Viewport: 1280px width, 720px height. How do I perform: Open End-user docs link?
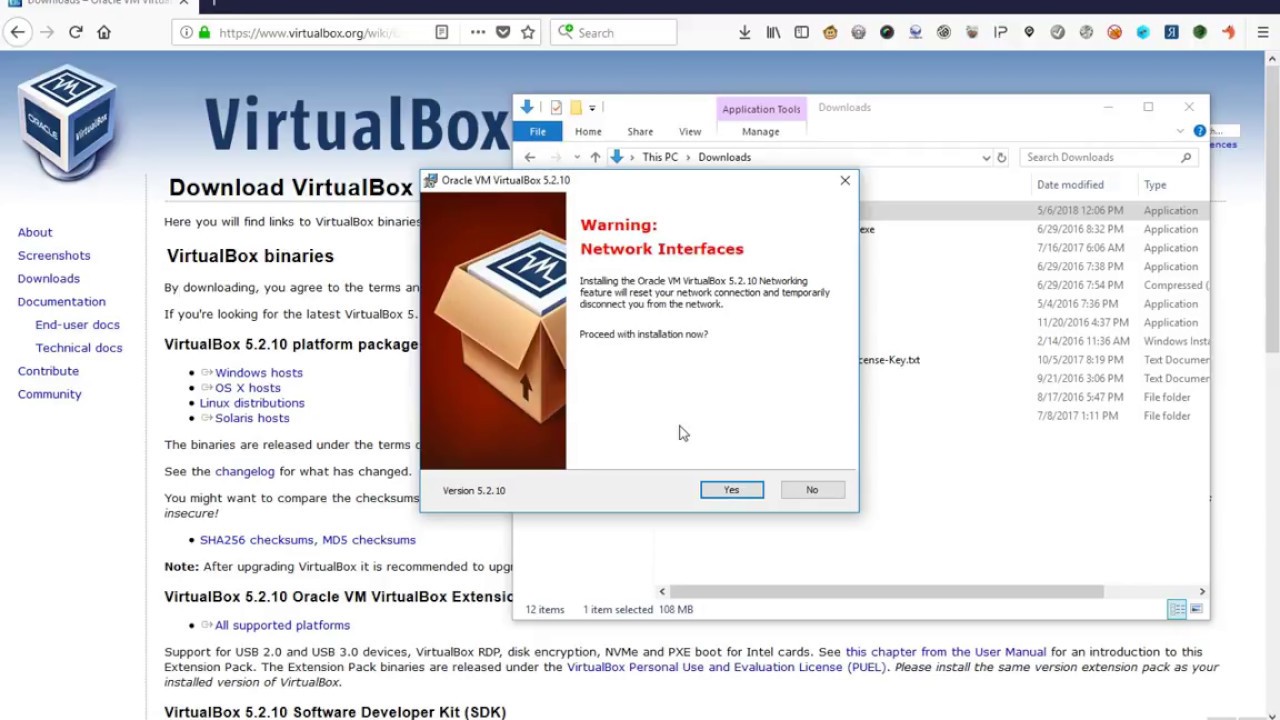[x=77, y=324]
